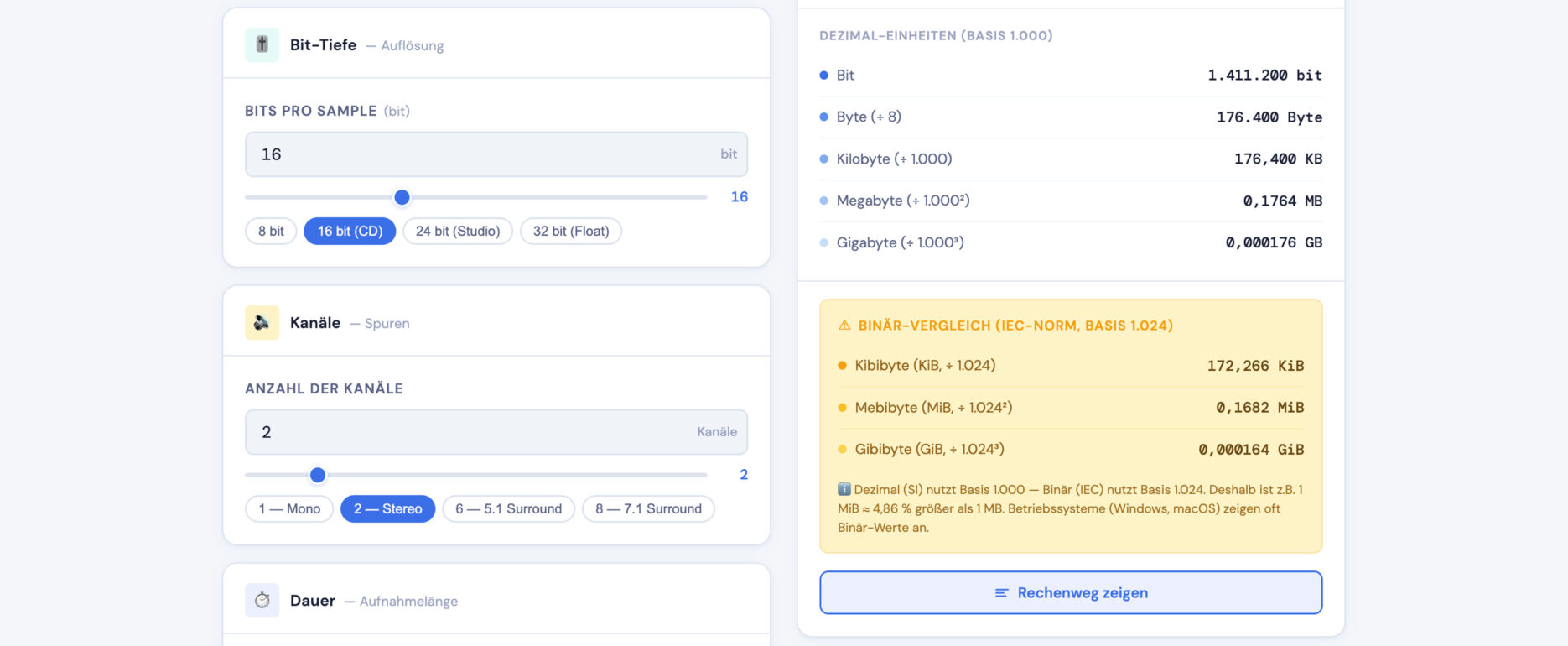Image resolution: width=1568 pixels, height=646 pixels.
Task: Click the list icon in Rechenweg button
Action: click(x=1001, y=593)
